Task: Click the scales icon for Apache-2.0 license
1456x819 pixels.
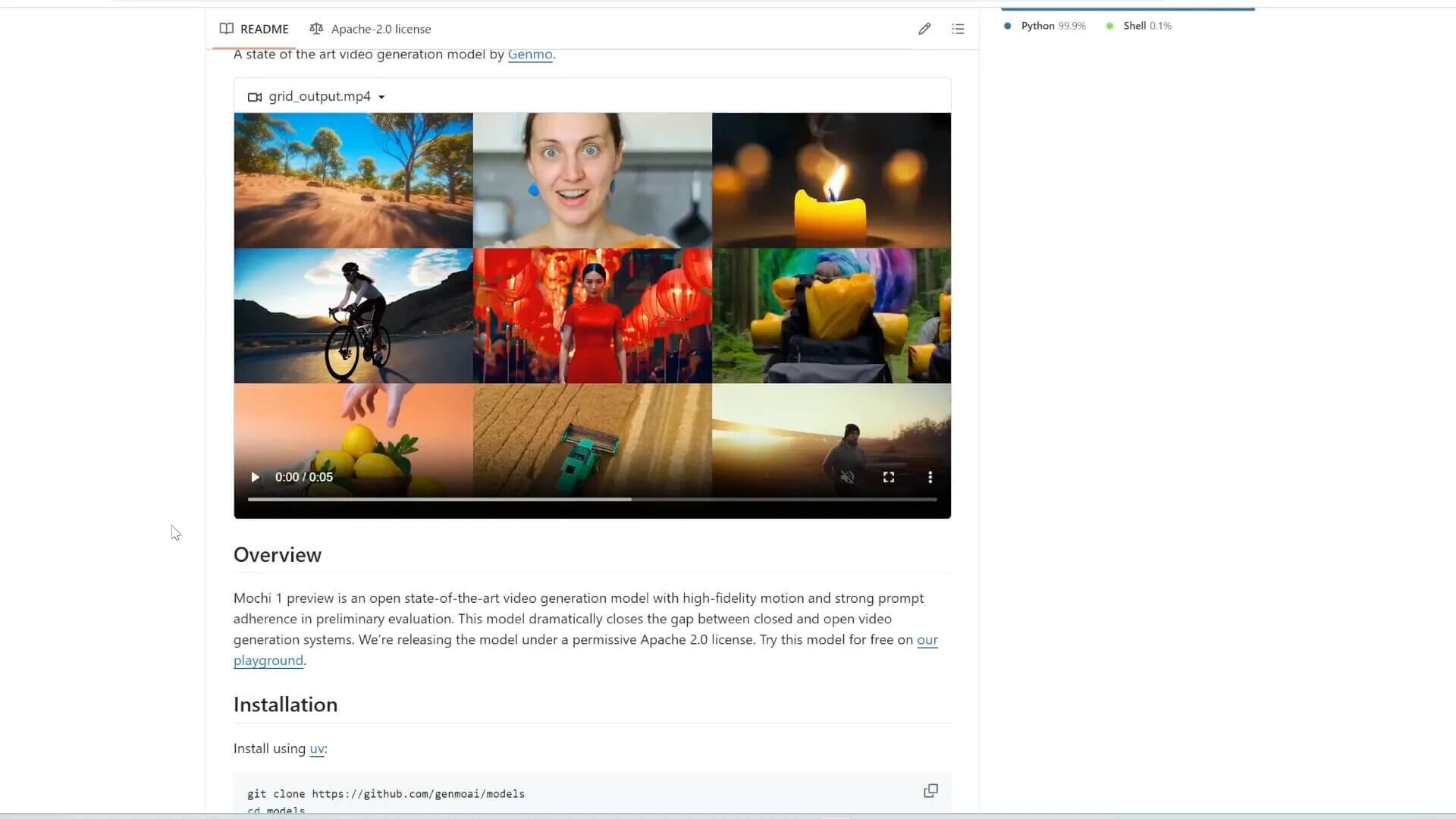Action: tap(316, 29)
